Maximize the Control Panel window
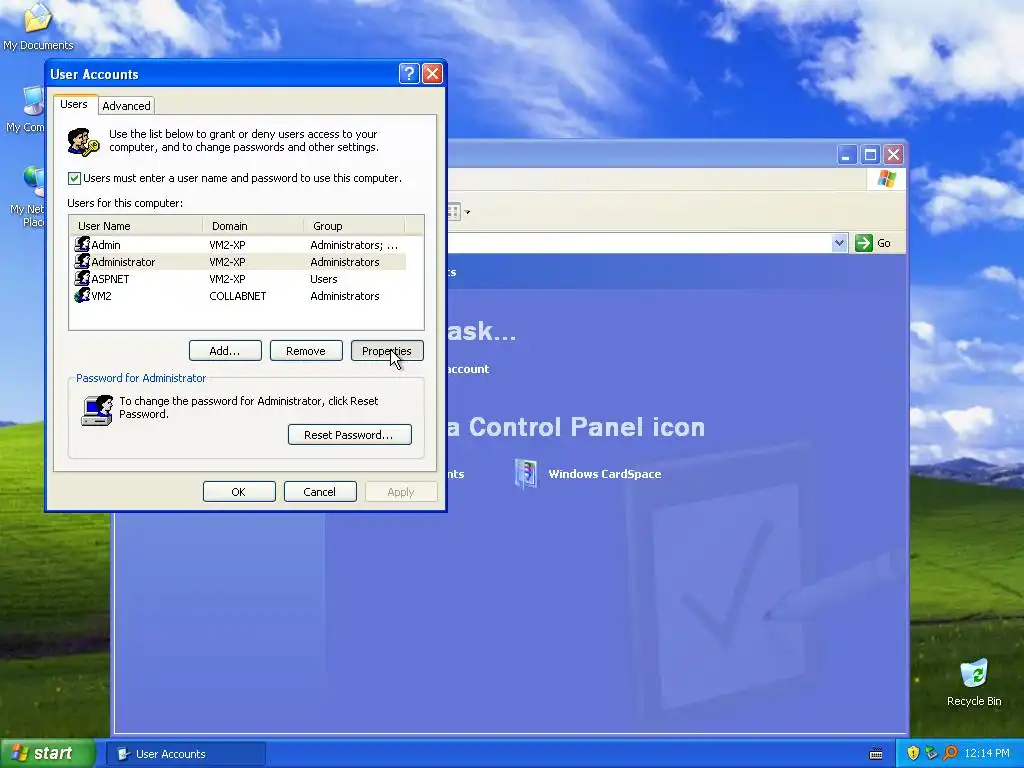The width and height of the screenshot is (1024, 768). point(870,155)
